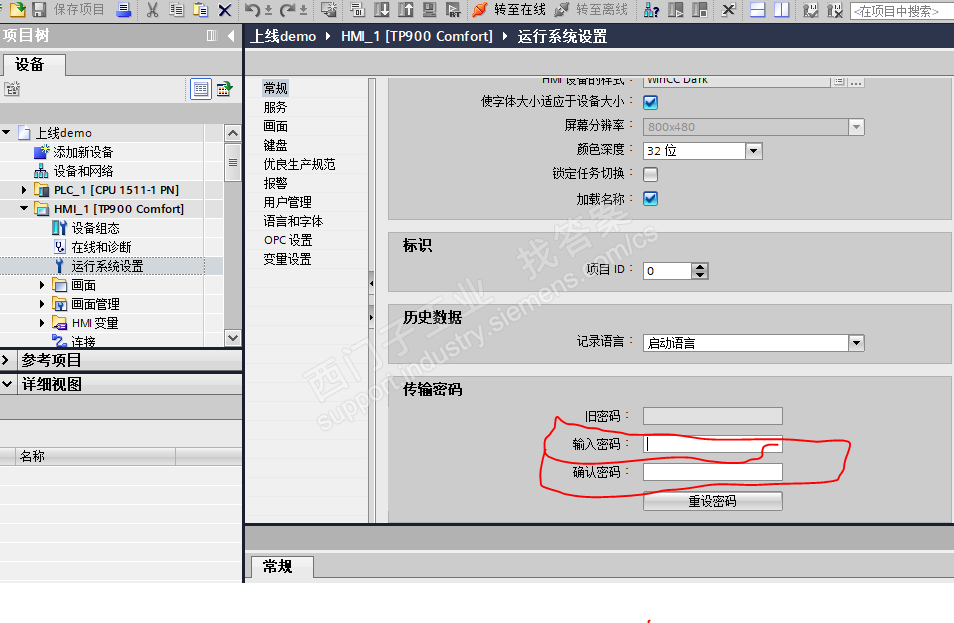Click the 确认密码 input field
Screen dimensions: 954x623
(x=712, y=472)
